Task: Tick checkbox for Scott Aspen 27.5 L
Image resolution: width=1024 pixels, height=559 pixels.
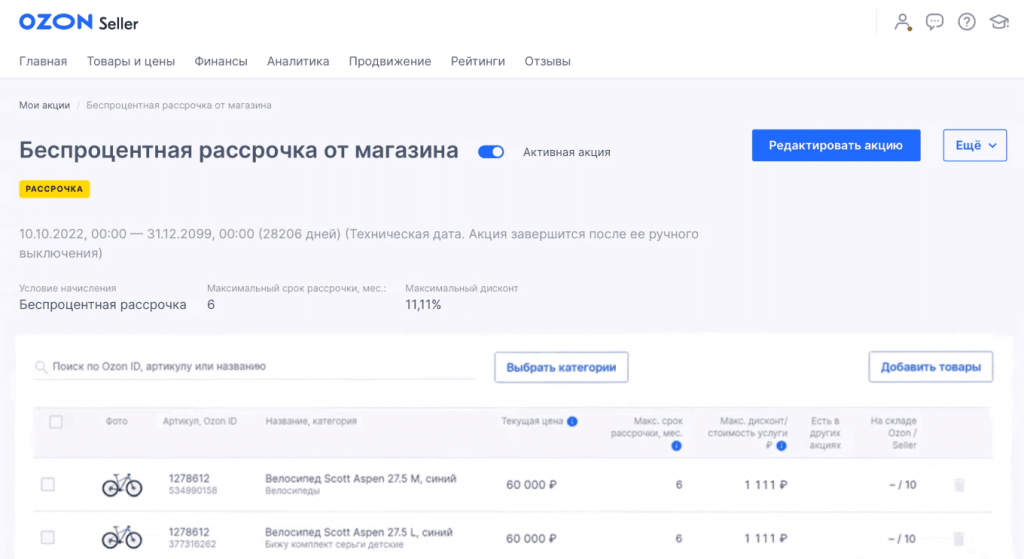Action: tap(48, 538)
